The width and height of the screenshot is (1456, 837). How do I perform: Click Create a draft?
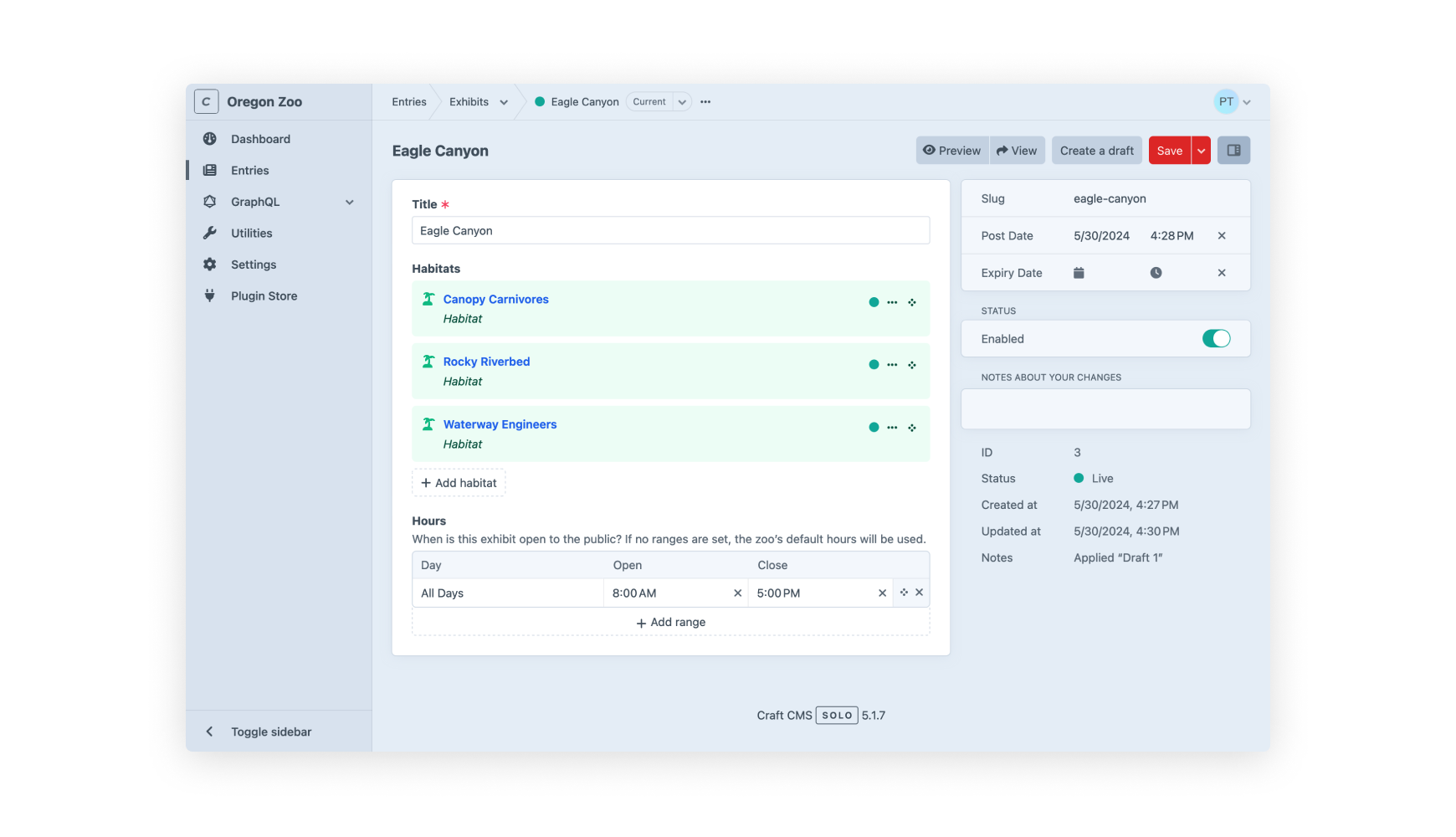[1096, 150]
